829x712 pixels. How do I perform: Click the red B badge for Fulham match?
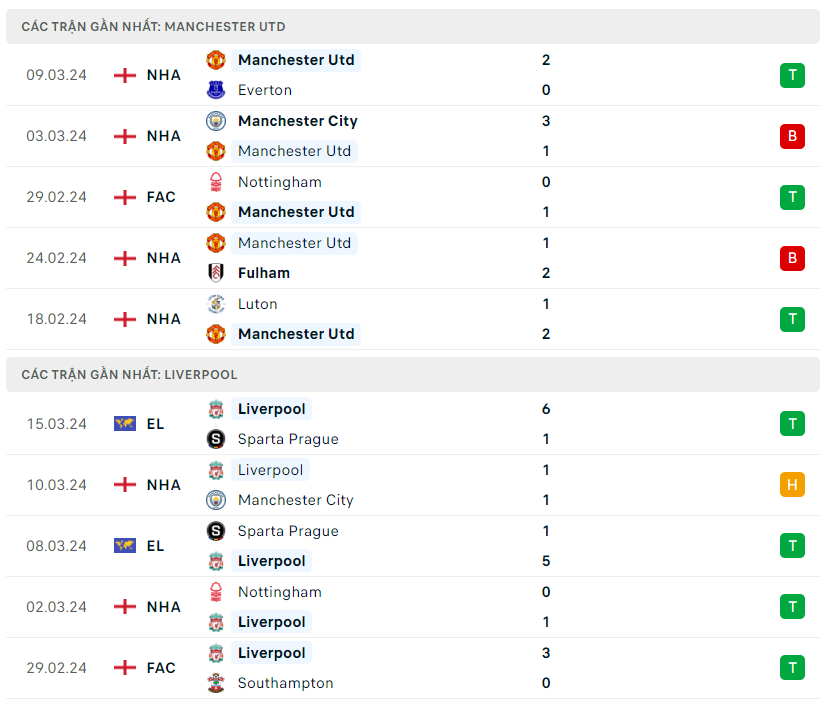pos(792,258)
